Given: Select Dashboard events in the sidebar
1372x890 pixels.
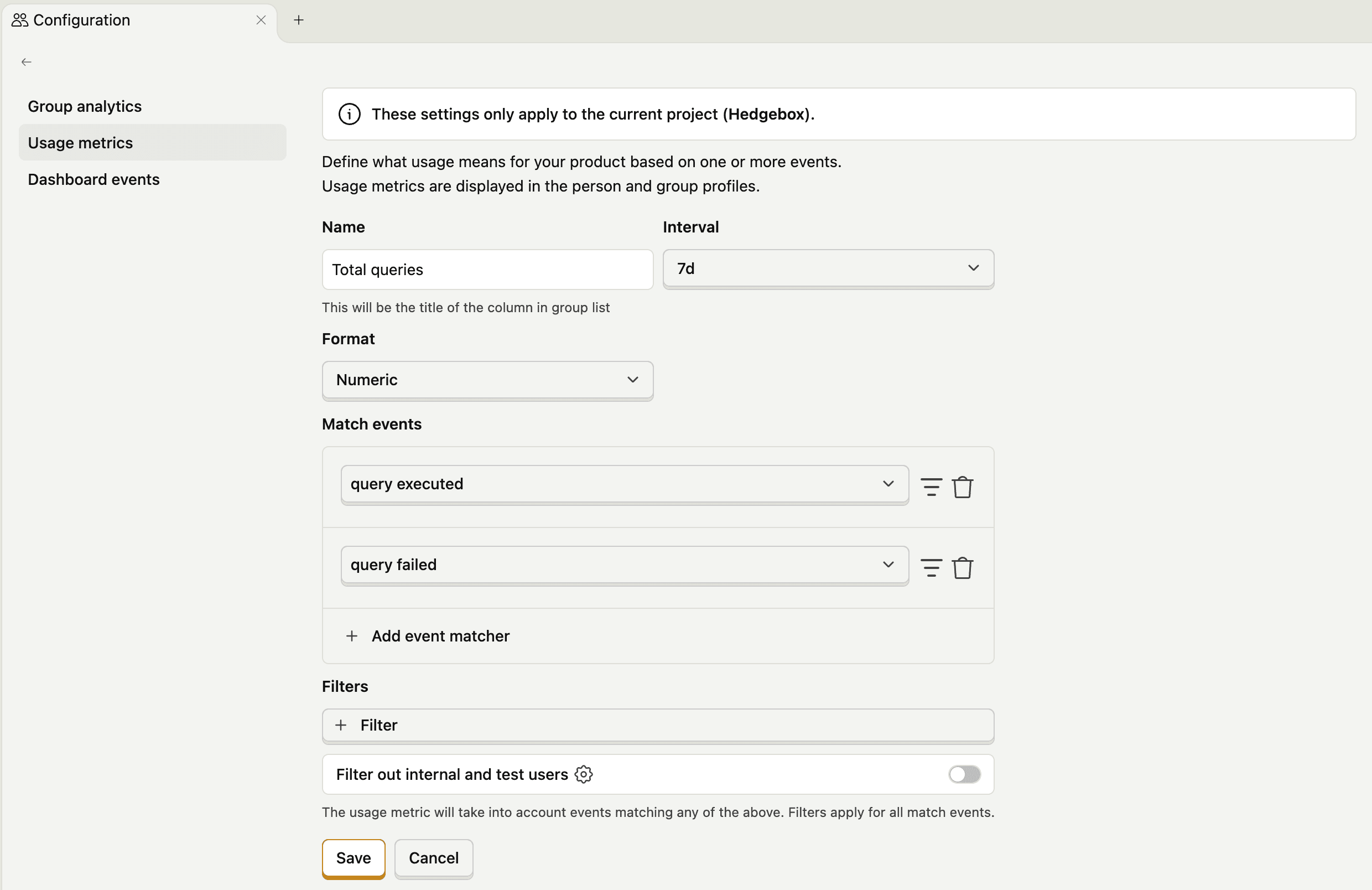Looking at the screenshot, I should click(x=93, y=179).
